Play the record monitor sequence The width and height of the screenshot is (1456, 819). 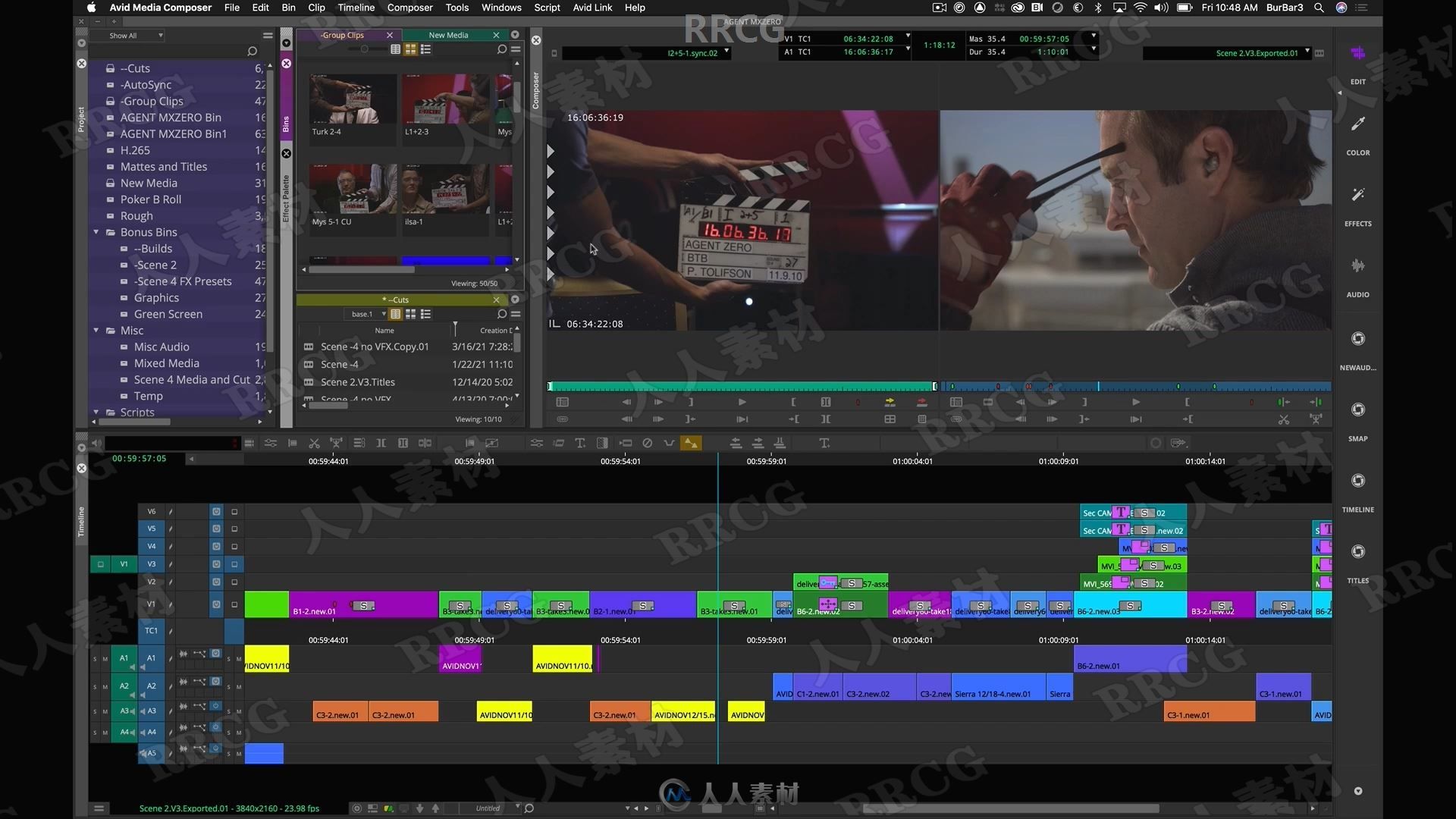point(1135,402)
